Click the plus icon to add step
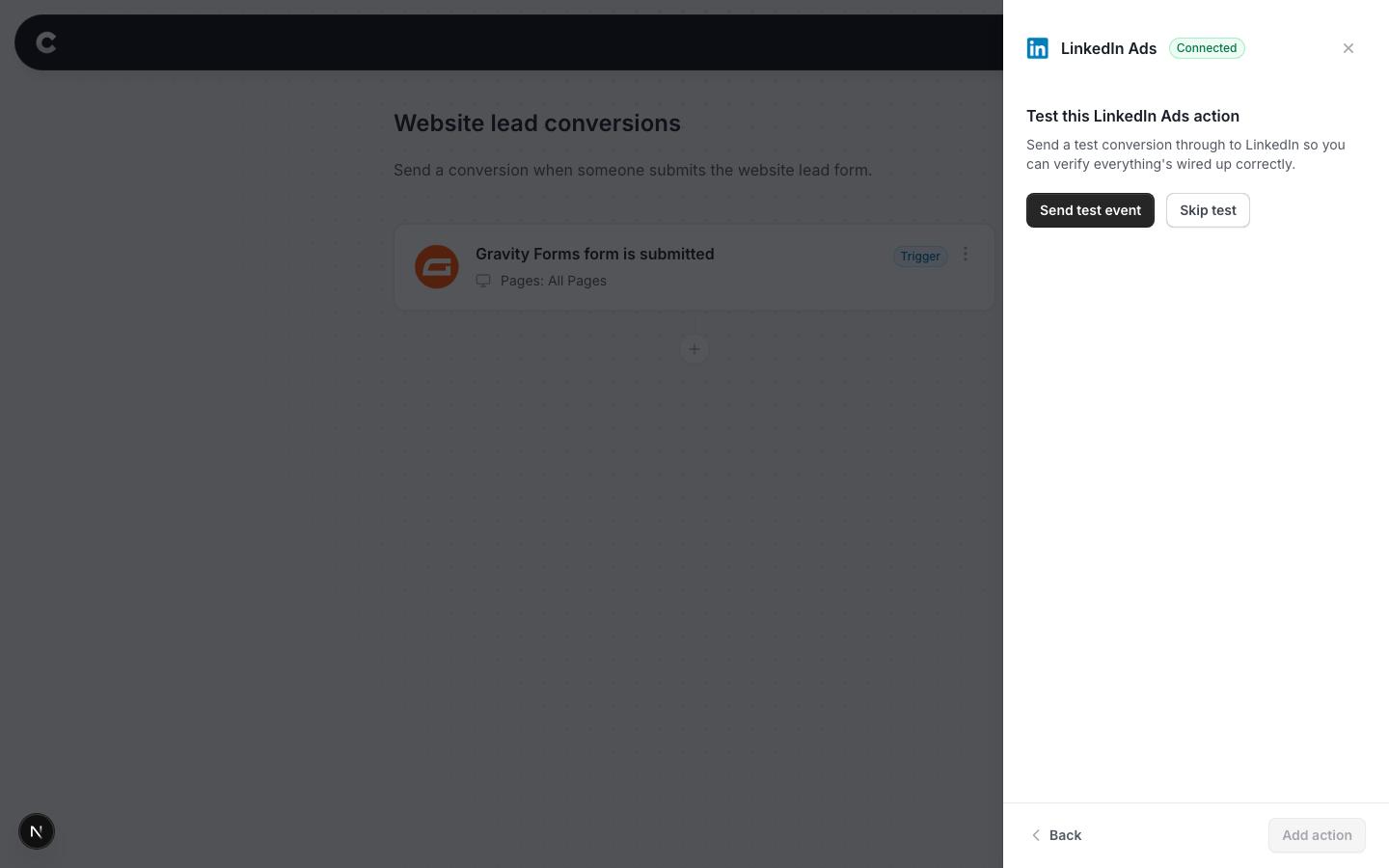The image size is (1389, 868). click(x=694, y=349)
